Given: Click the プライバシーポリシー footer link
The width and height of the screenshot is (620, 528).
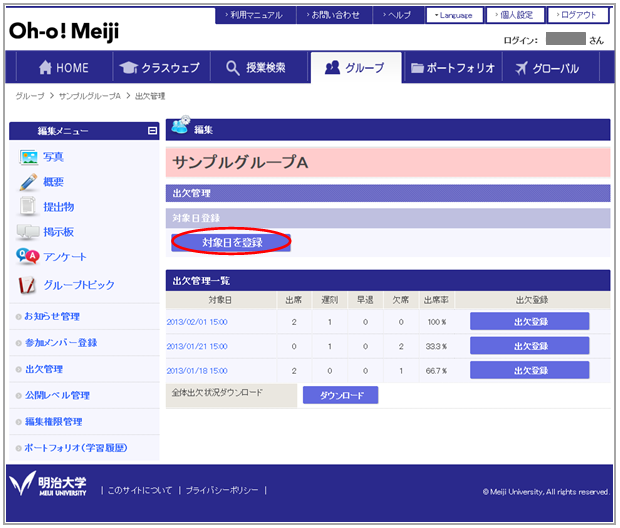Looking at the screenshot, I should (222, 490).
